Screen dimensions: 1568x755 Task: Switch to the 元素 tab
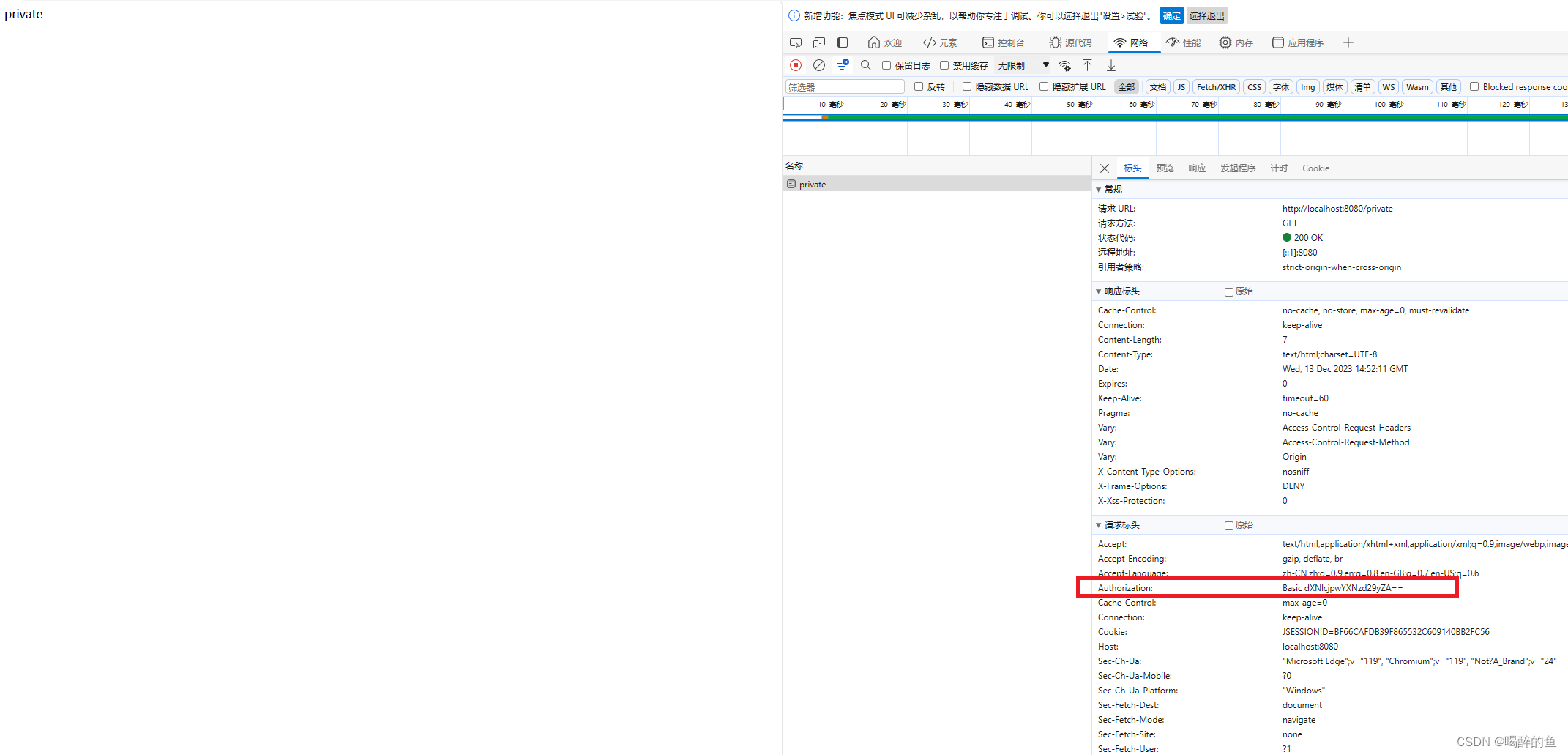(x=940, y=43)
